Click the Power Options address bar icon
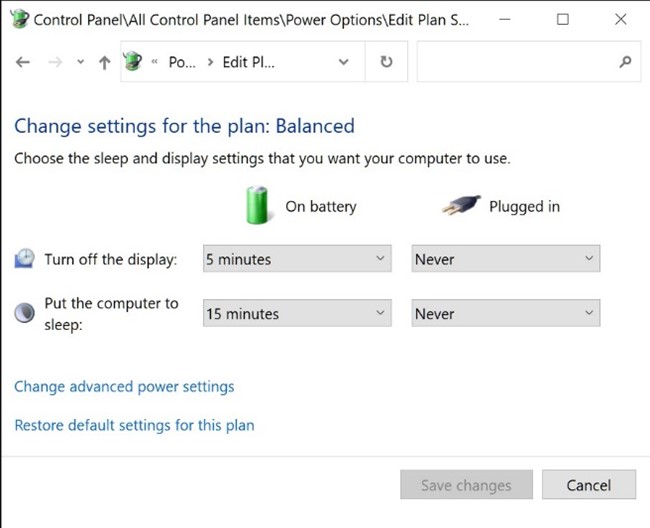Image resolution: width=650 pixels, height=528 pixels. click(133, 61)
